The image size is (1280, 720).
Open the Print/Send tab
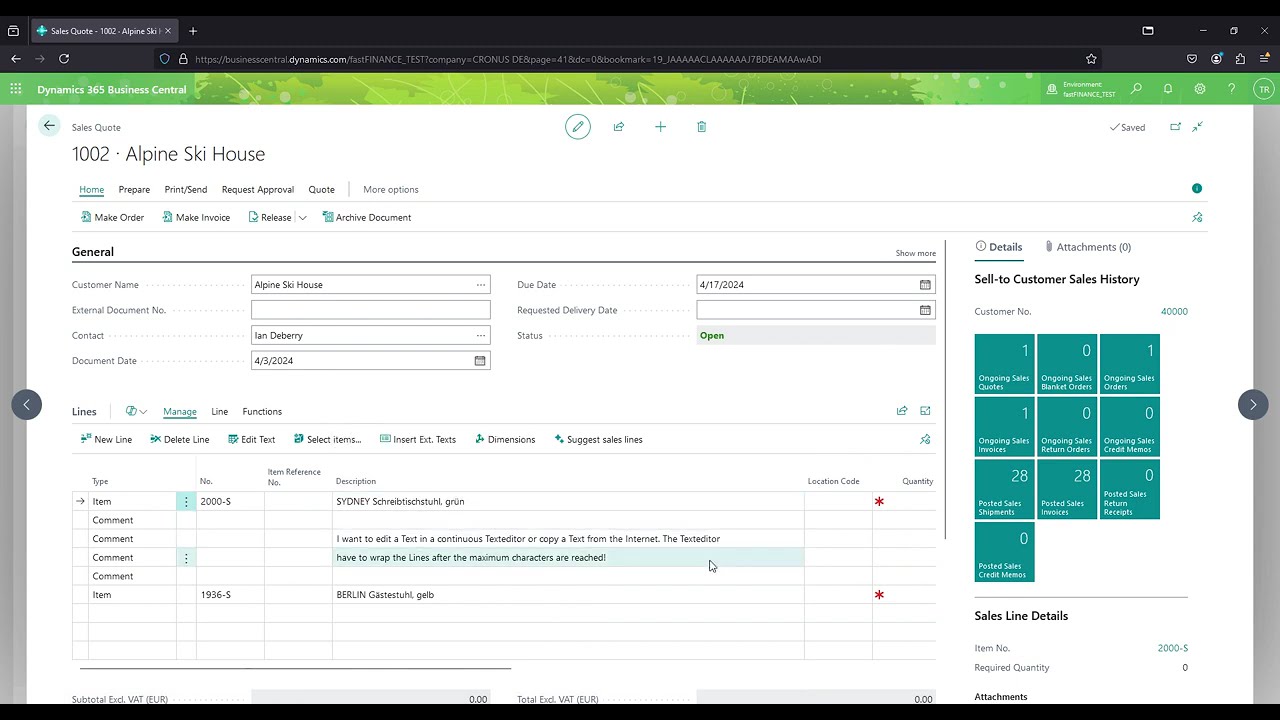[186, 189]
